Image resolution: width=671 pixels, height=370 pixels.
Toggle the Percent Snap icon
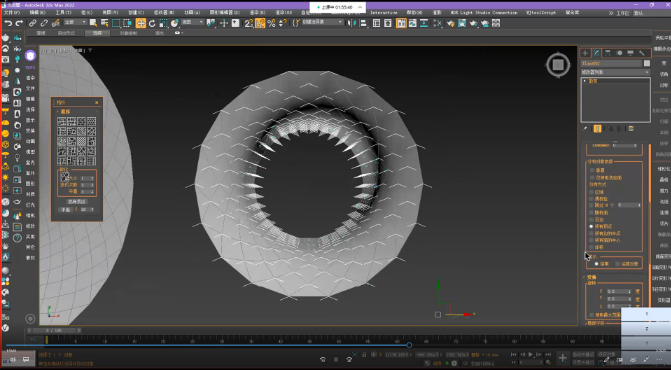coord(271,23)
